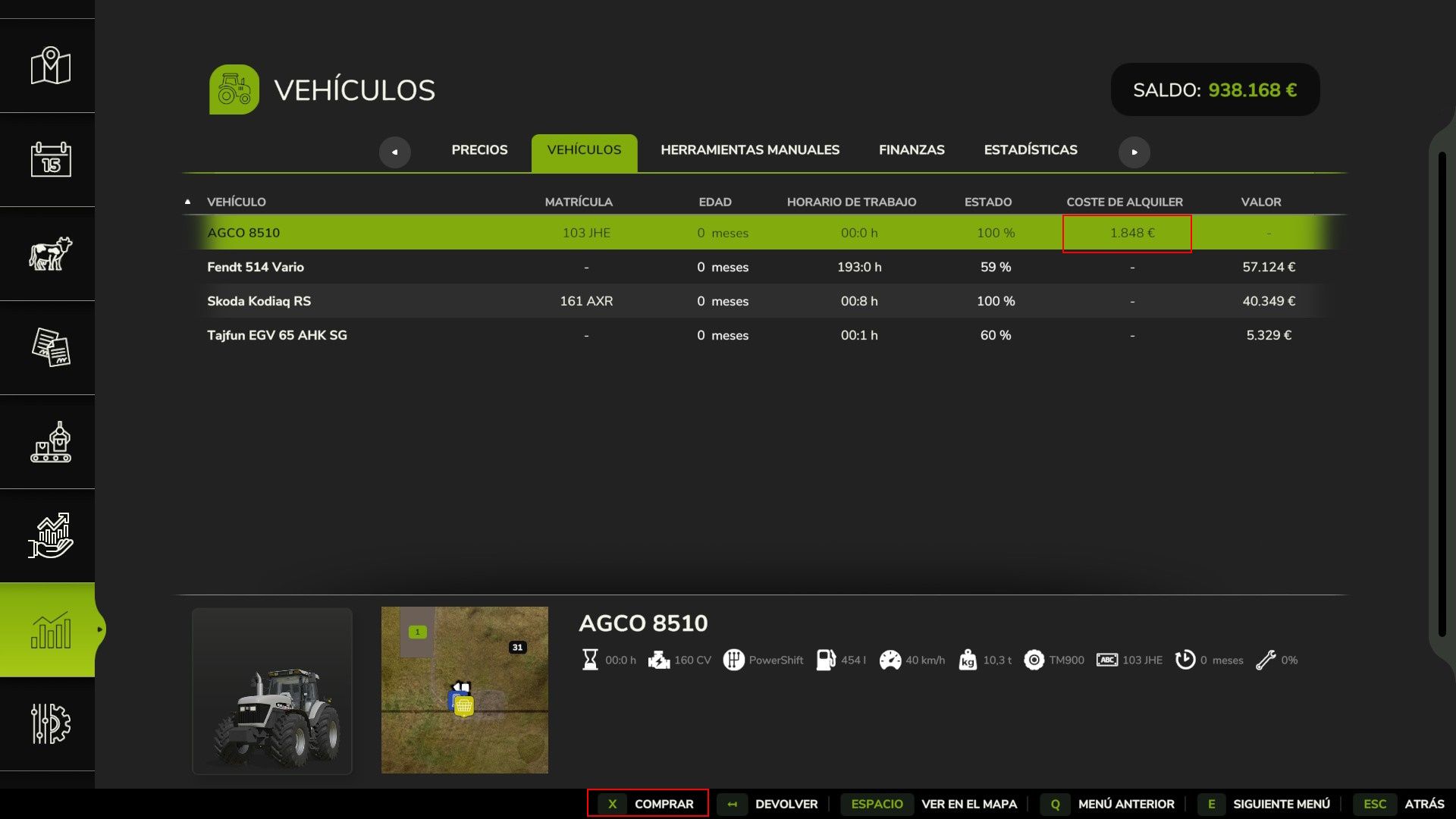
Task: Select the statistics bar chart icon
Action: pos(50,629)
